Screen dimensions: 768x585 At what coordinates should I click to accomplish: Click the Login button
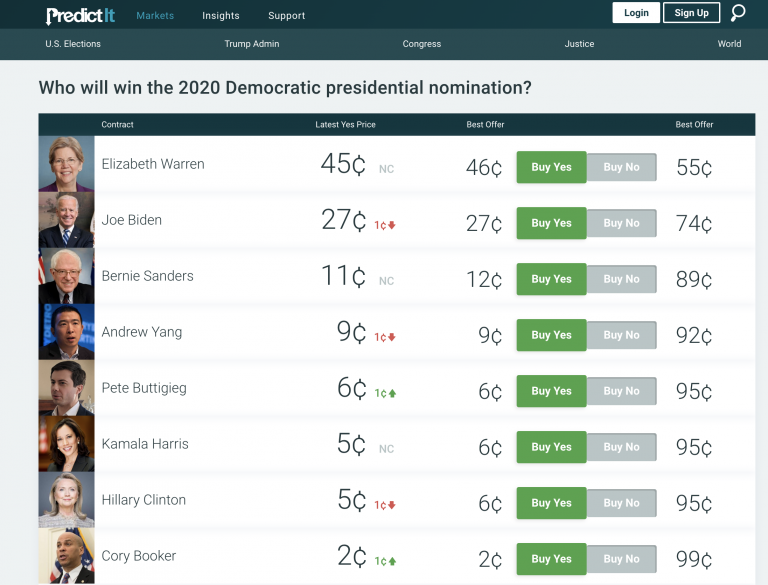636,13
